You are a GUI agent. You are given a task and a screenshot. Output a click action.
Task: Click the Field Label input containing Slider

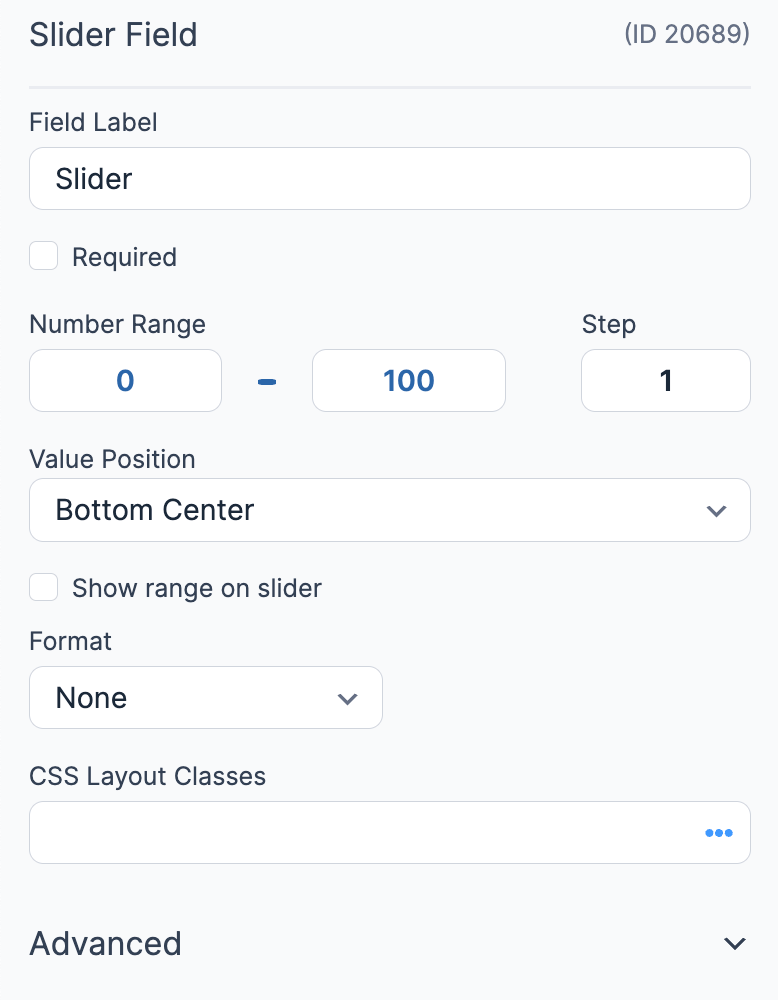point(390,179)
